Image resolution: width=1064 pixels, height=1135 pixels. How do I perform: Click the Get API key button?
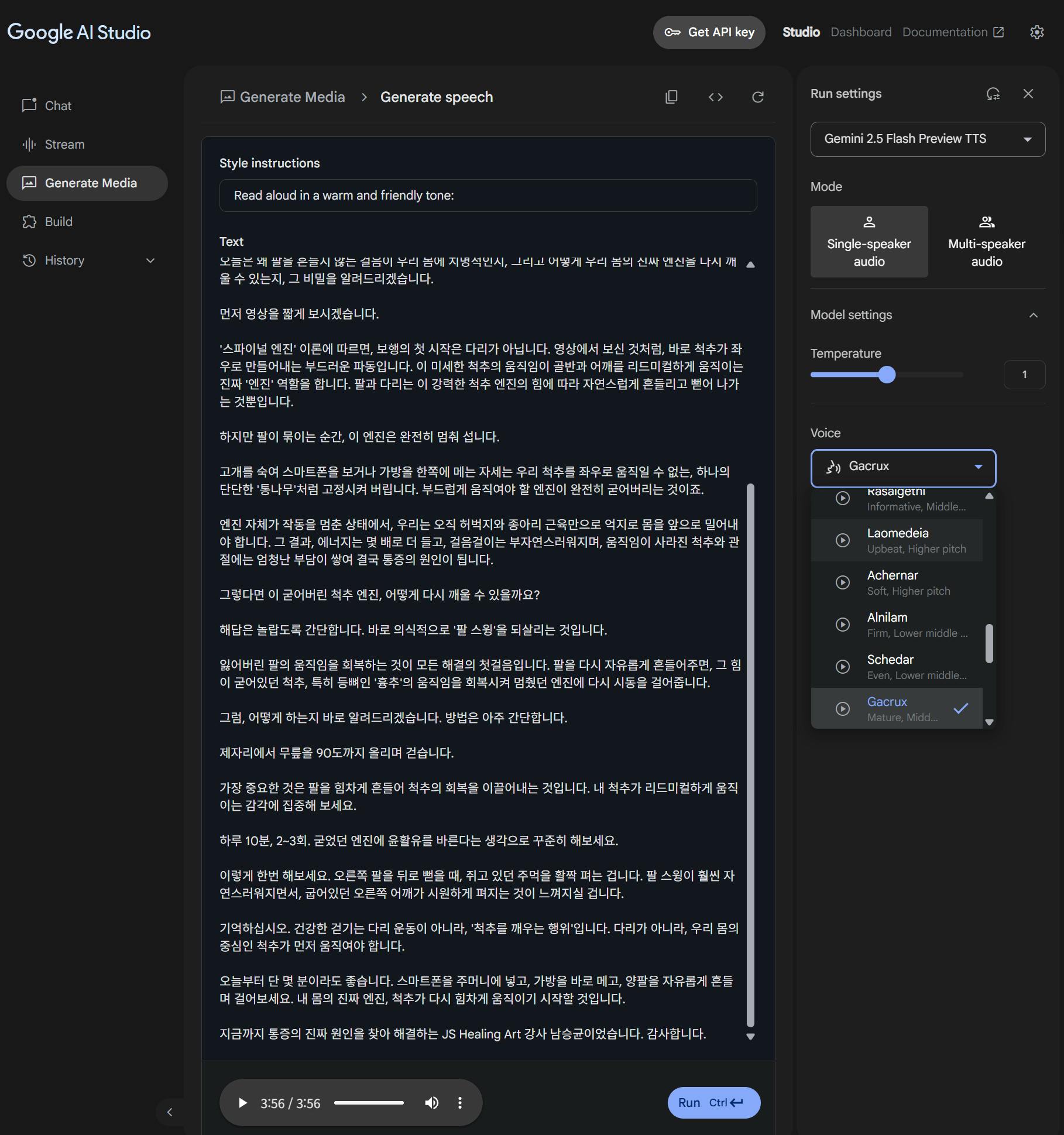pyautogui.click(x=709, y=32)
